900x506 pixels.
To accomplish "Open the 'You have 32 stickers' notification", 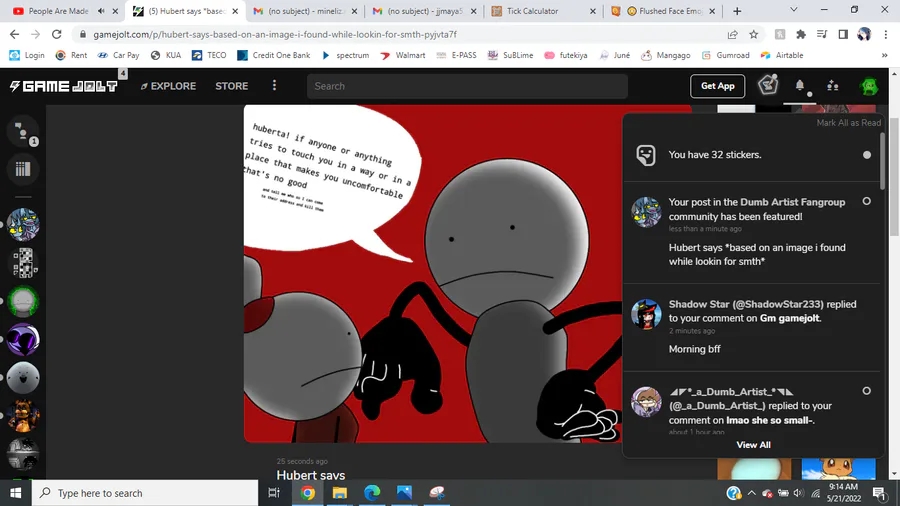I will tap(752, 155).
